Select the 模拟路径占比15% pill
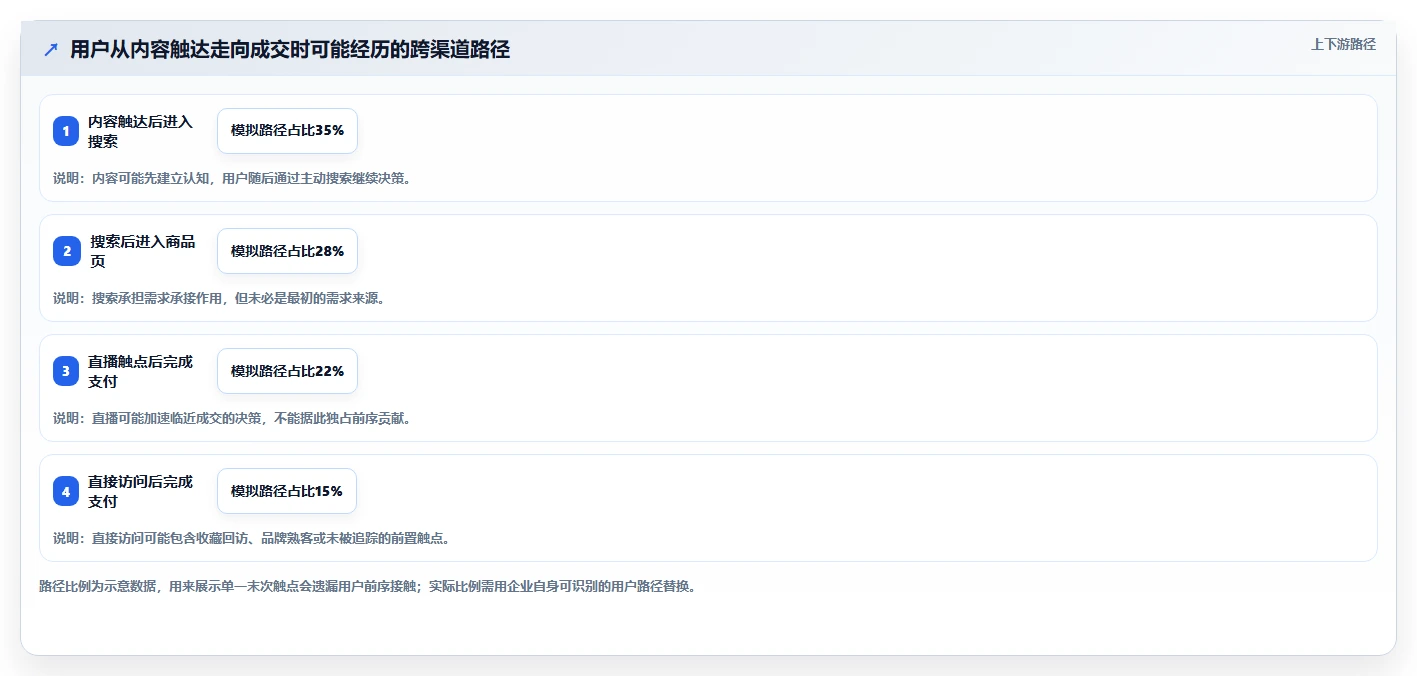Screen dimensions: 1417x676 pyautogui.click(x=287, y=491)
